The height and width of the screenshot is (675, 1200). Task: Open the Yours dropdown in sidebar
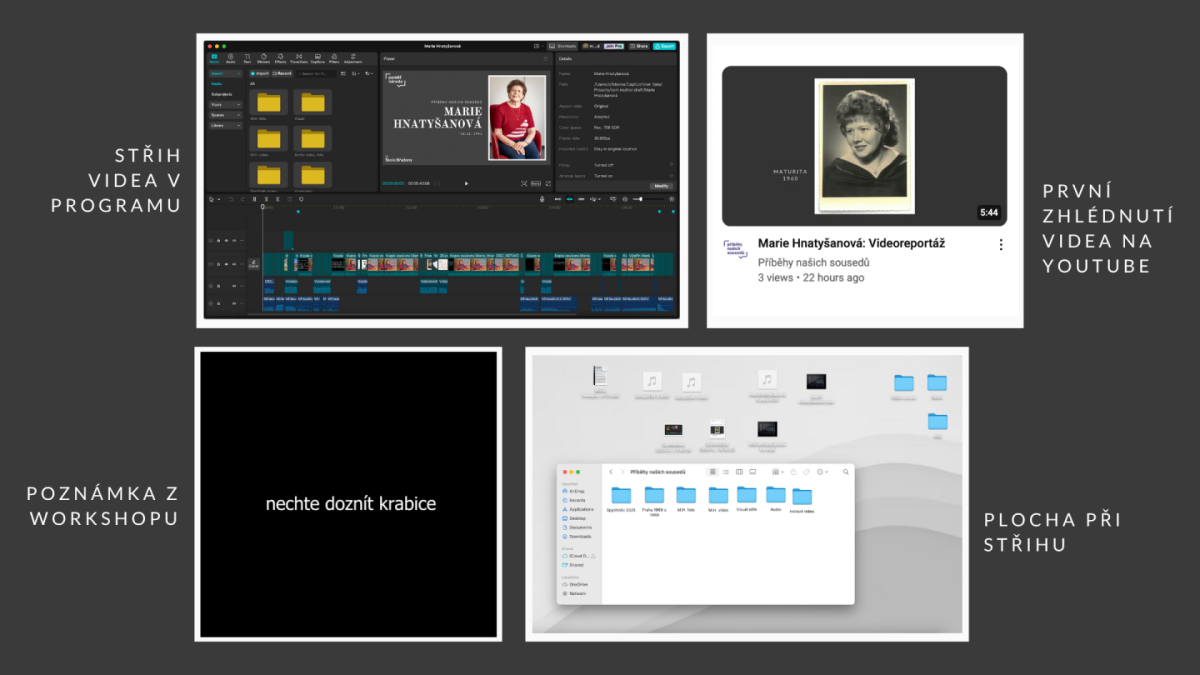coord(225,104)
